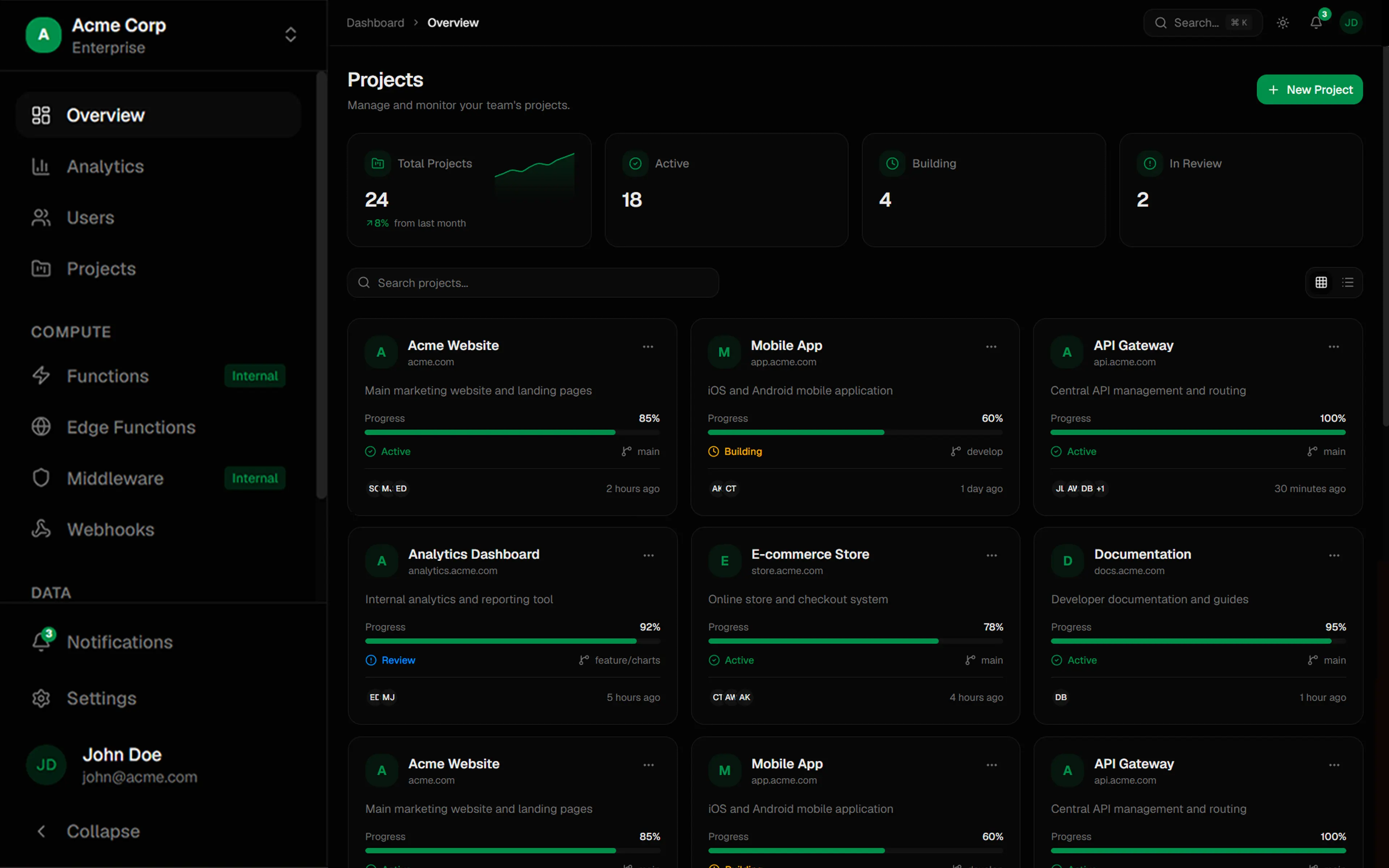Collapse the sidebar
Screen dimensions: 1389x868
pyautogui.click(x=158, y=831)
